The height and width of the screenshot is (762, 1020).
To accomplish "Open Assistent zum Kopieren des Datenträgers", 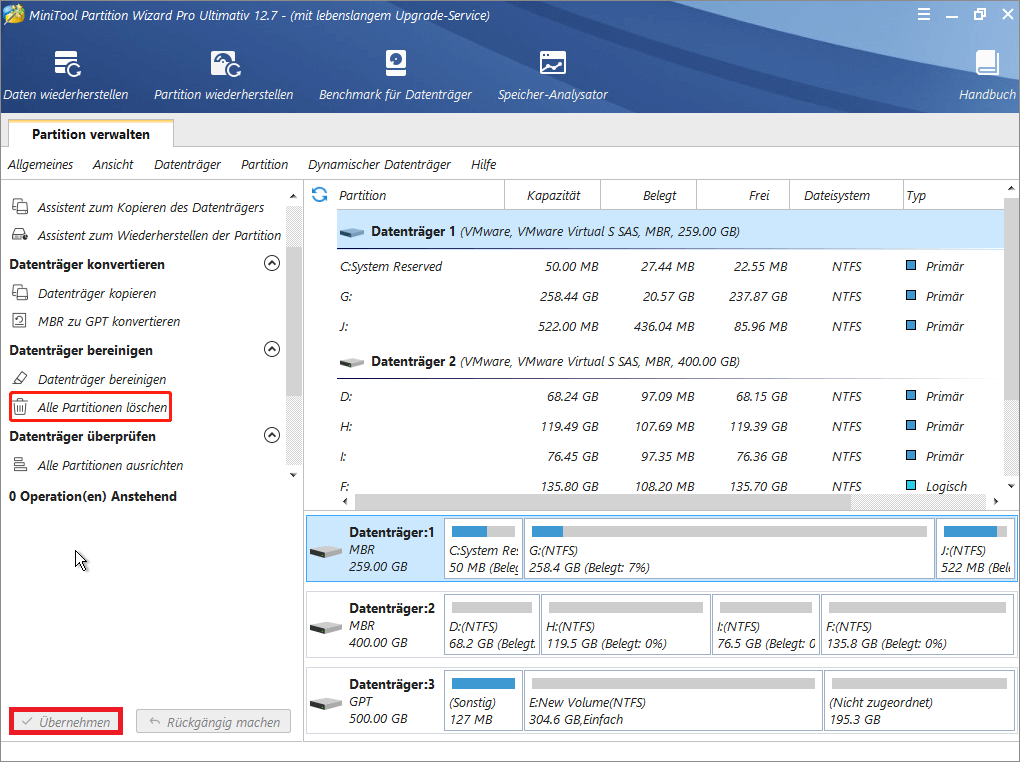I will click(151, 208).
